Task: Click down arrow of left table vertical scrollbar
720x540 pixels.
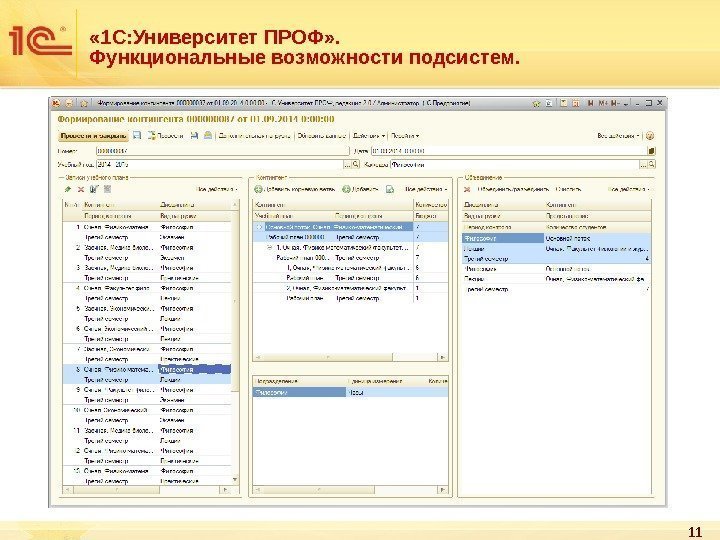Action: (235, 480)
